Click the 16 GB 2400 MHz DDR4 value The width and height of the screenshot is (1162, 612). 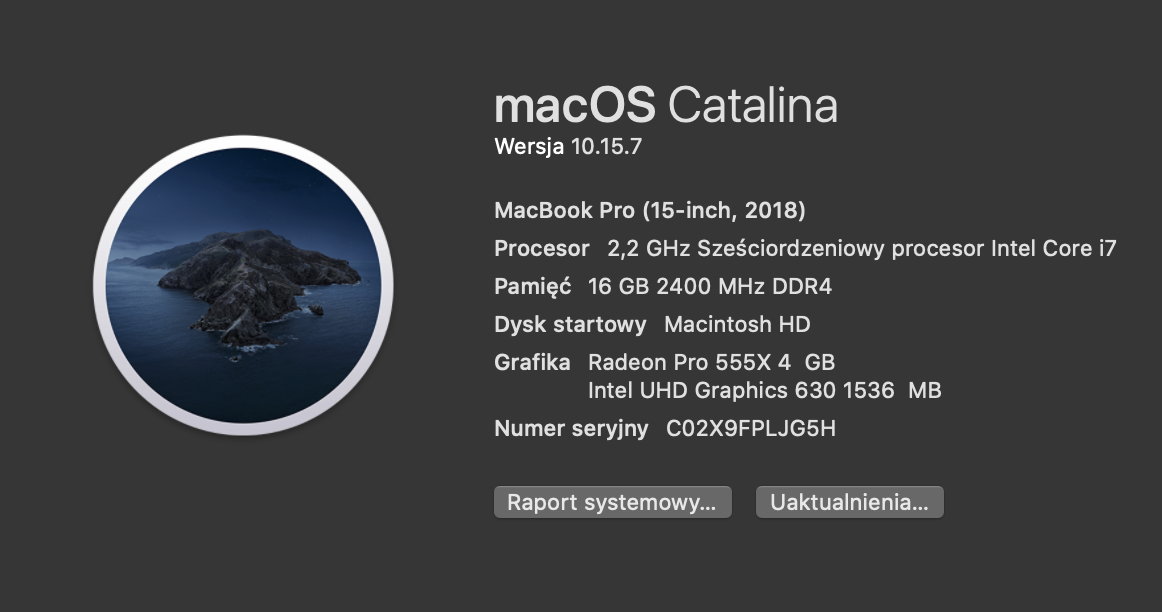click(710, 287)
